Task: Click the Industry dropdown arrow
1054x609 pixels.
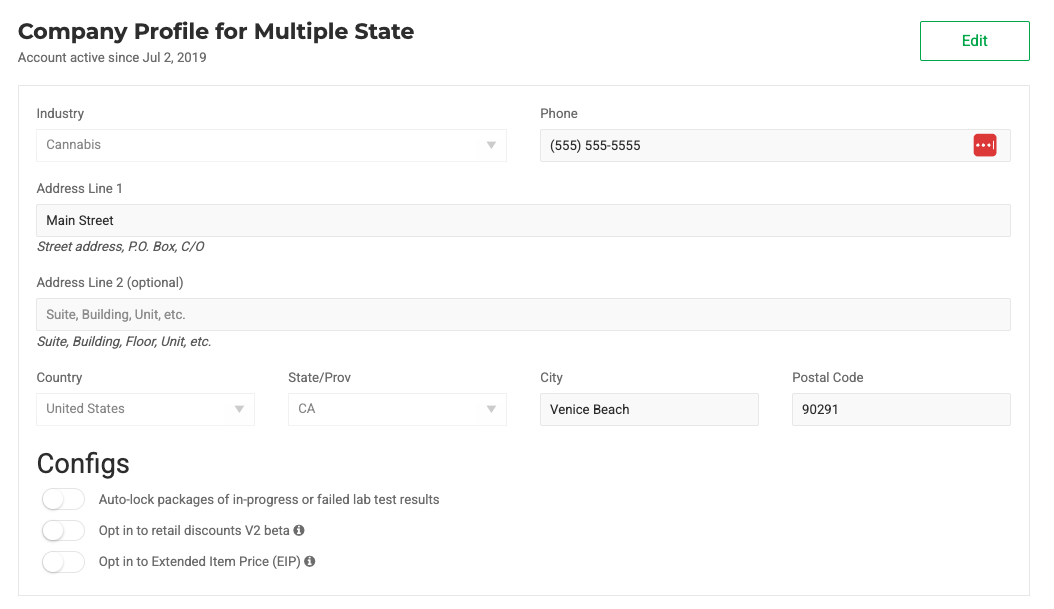Action: tap(491, 145)
